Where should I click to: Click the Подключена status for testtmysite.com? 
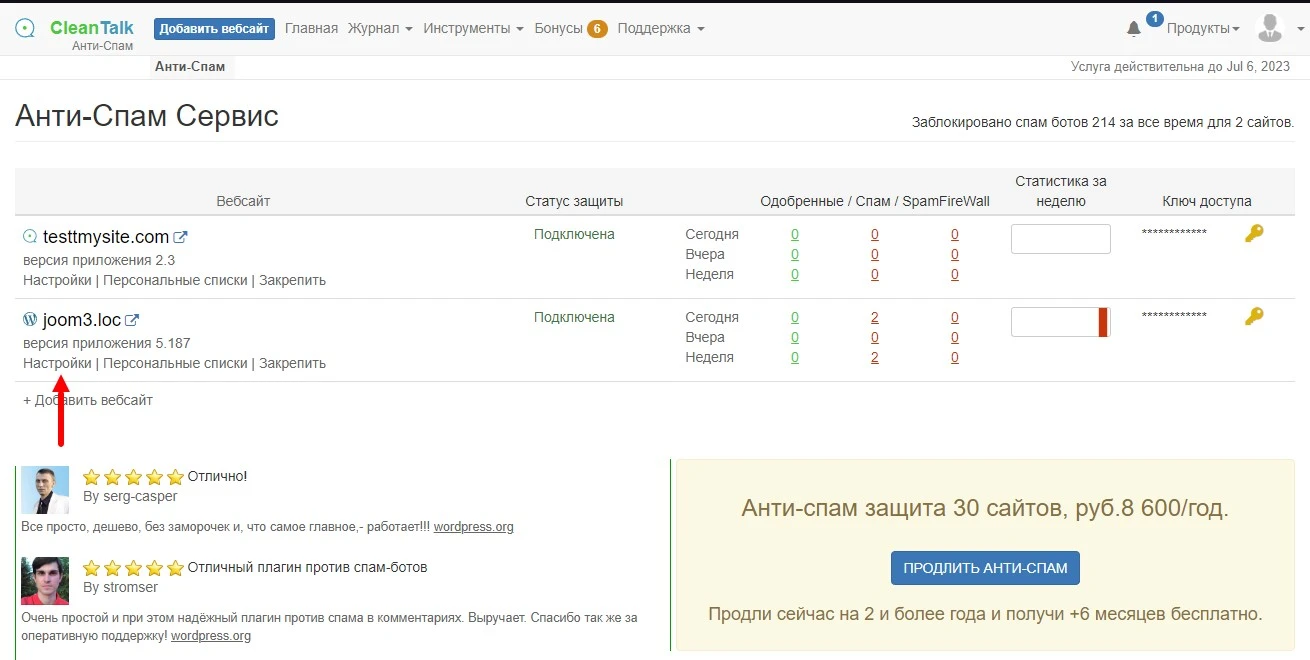click(x=574, y=234)
